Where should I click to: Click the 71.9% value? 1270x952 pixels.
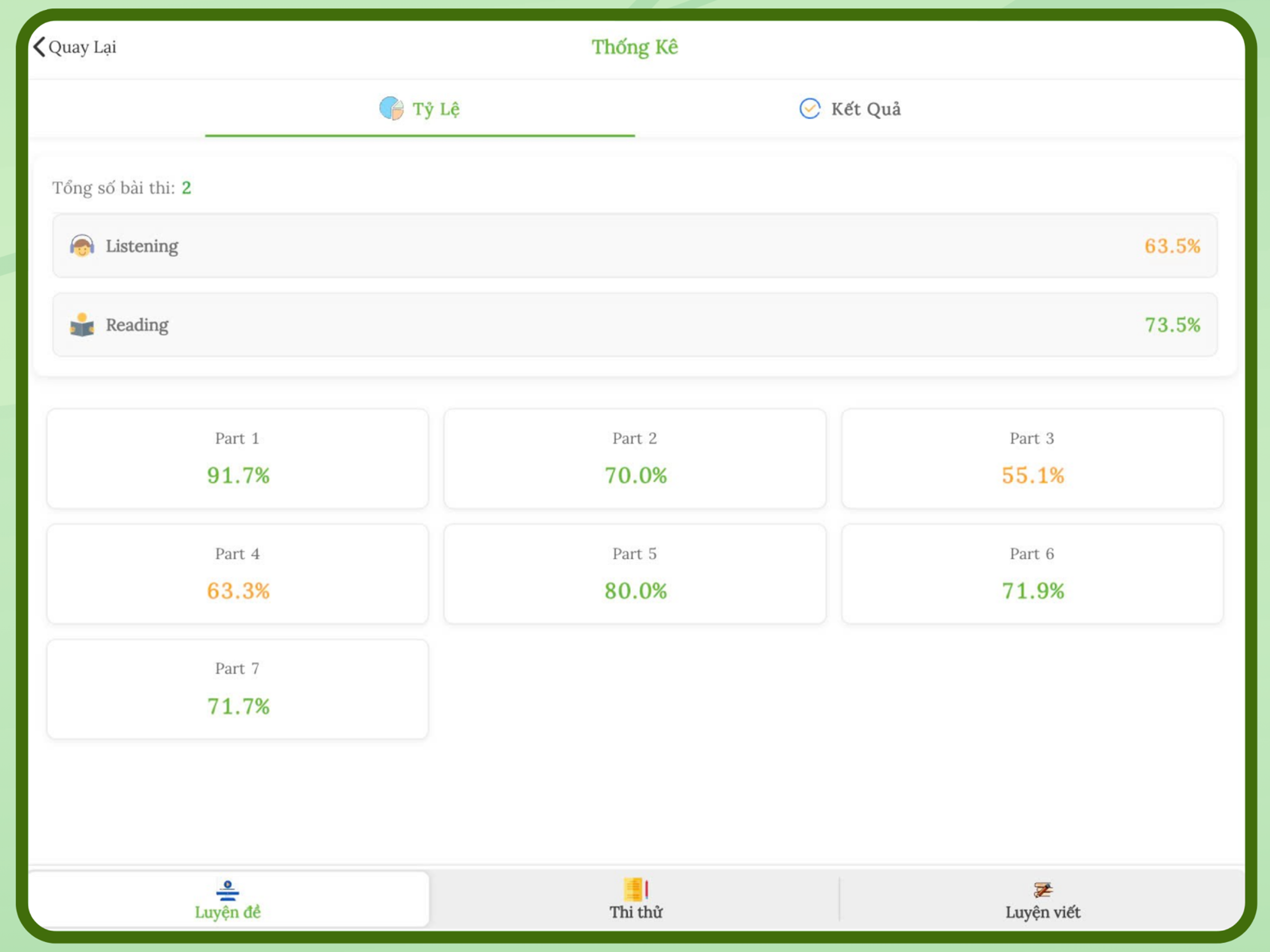point(1033,591)
